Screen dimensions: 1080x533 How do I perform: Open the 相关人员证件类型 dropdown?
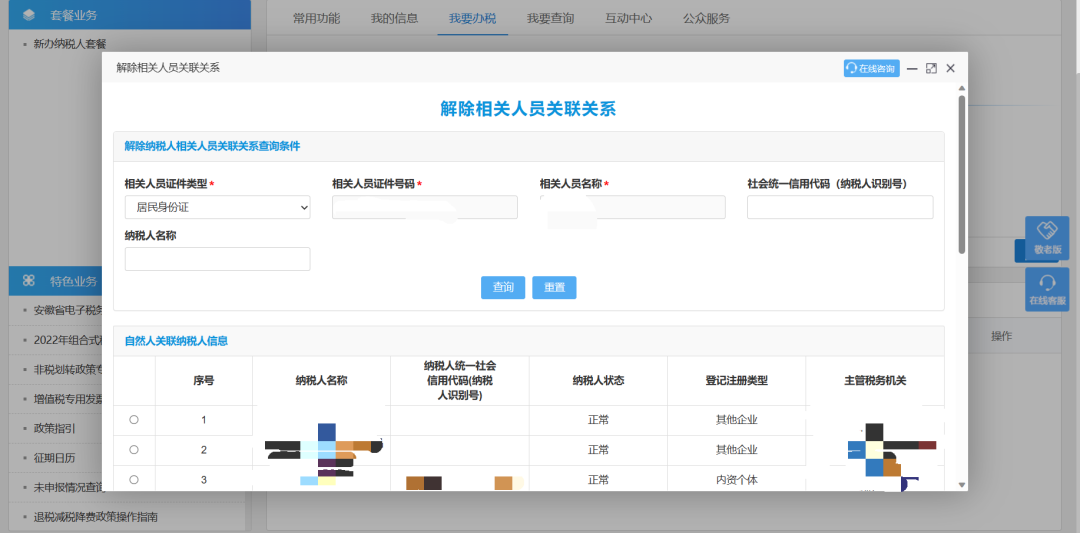(x=217, y=207)
